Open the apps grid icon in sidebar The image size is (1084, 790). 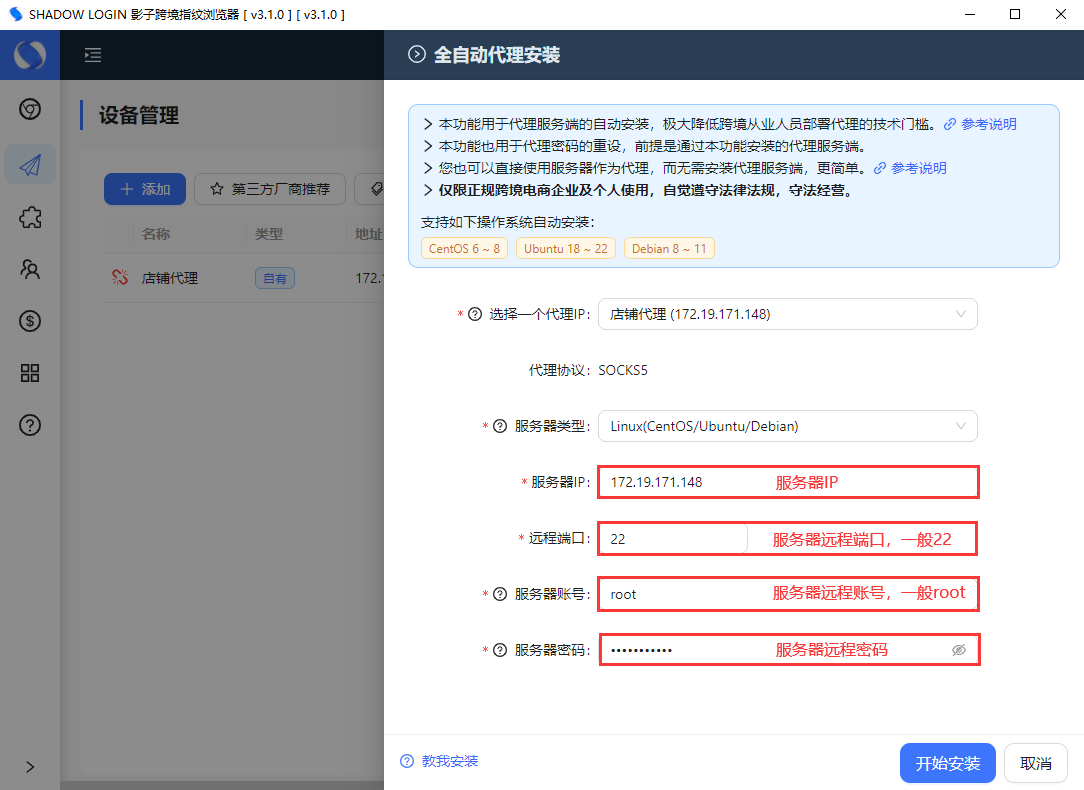tap(30, 373)
